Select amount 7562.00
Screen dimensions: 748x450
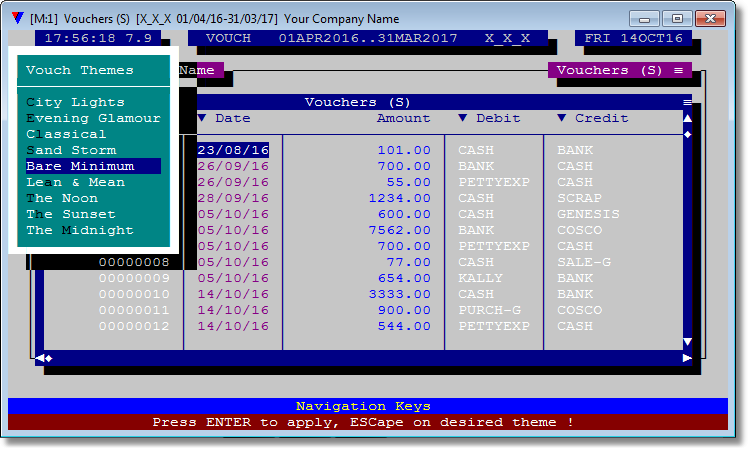[400, 230]
